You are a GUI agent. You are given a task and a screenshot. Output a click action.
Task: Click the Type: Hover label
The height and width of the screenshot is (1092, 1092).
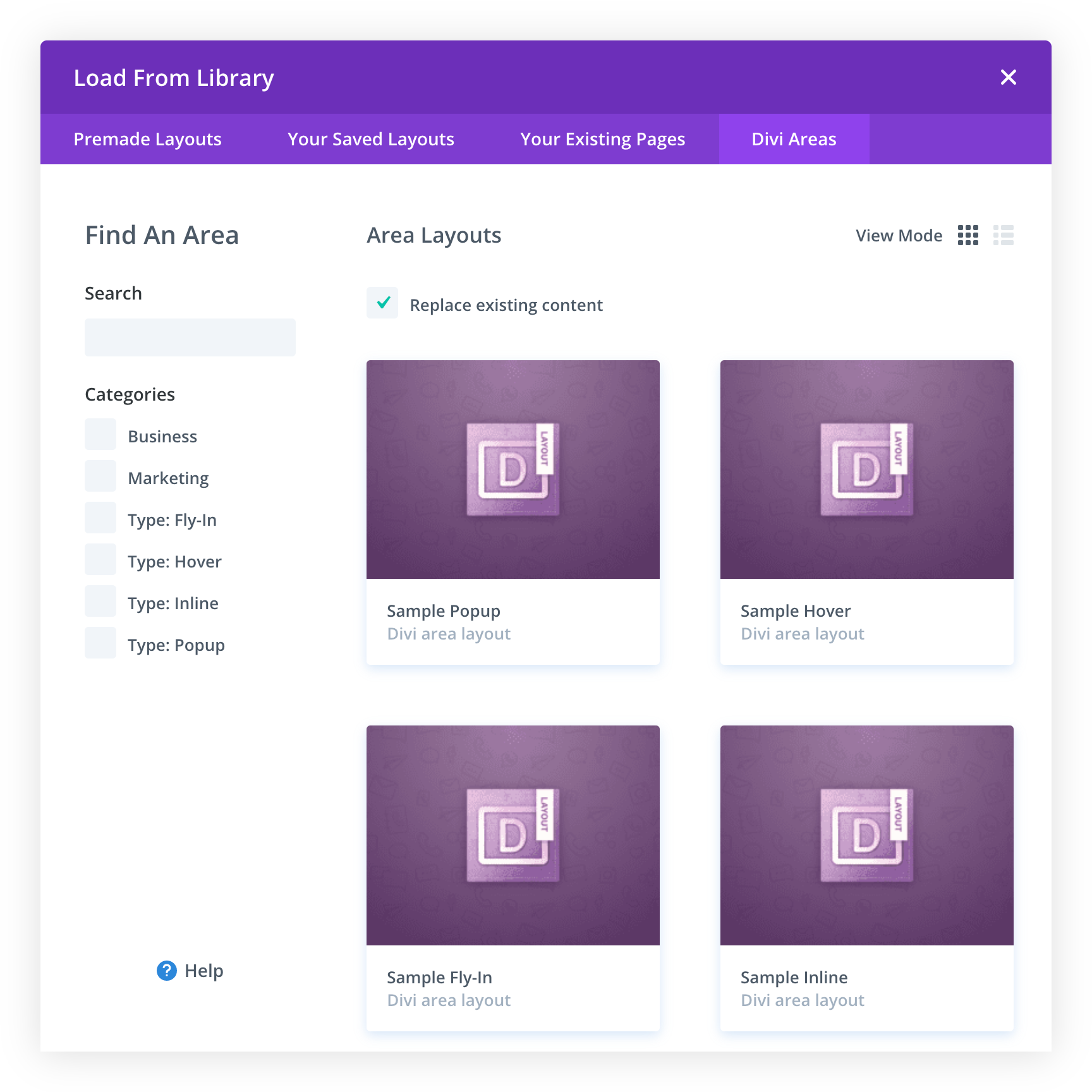174,562
